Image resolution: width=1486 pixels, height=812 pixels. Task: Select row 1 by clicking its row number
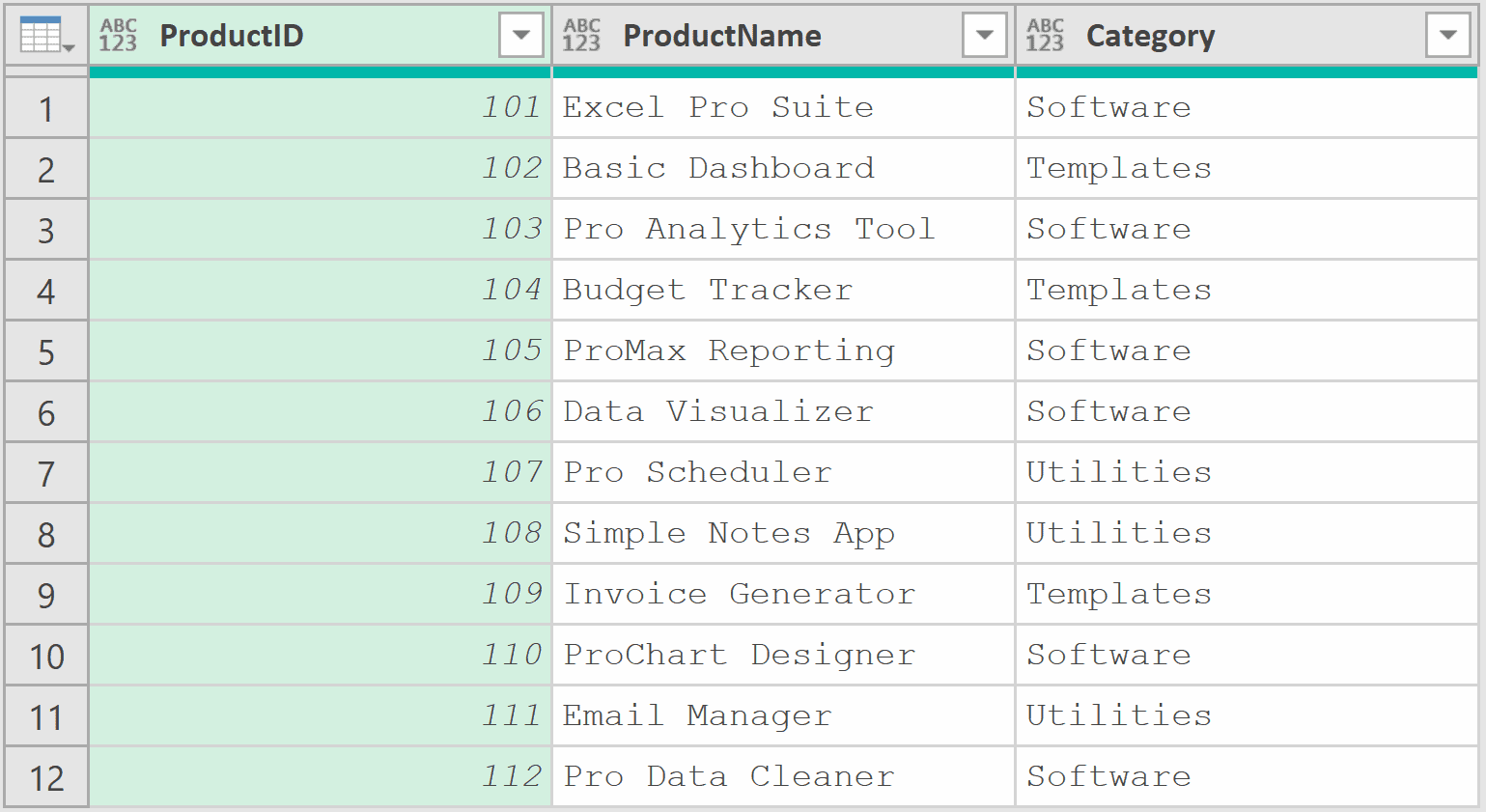click(43, 107)
